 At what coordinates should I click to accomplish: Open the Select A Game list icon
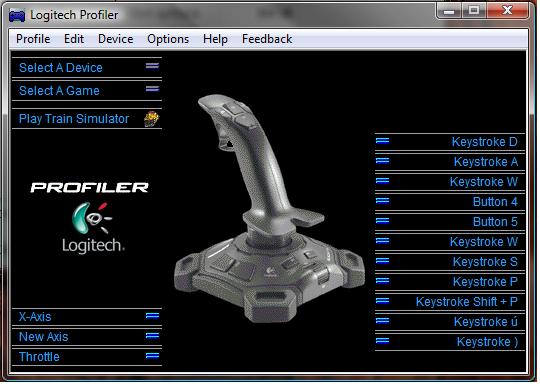[152, 89]
